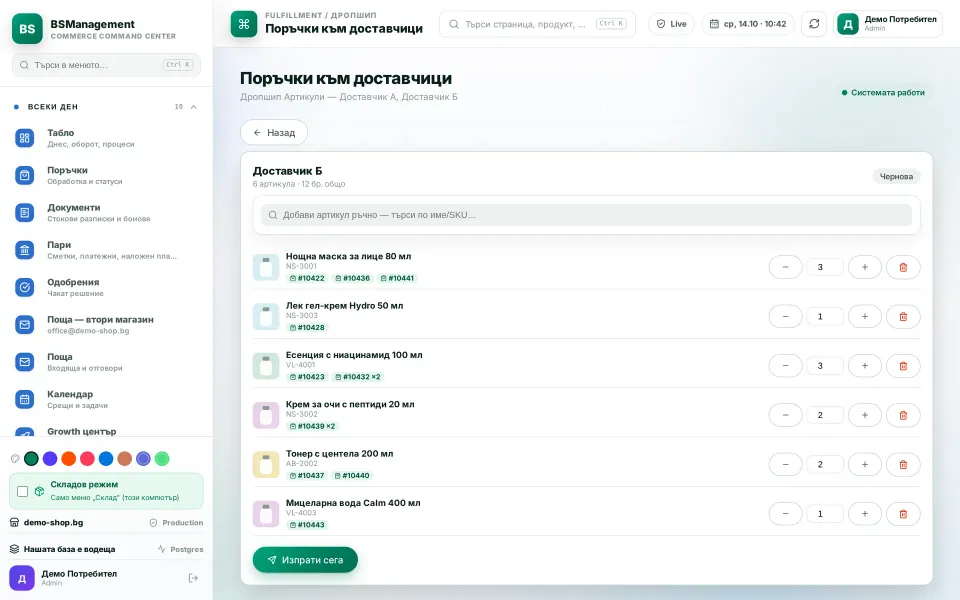Image resolution: width=960 pixels, height=600 pixels.
Task: Click the refresh icon in header
Action: pos(814,24)
